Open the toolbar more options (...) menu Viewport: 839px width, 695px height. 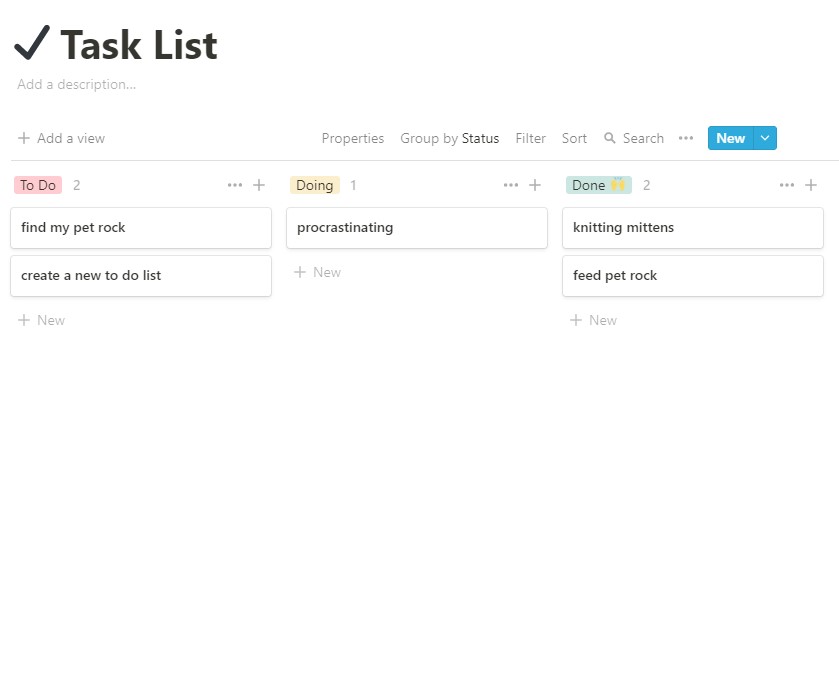coord(685,138)
